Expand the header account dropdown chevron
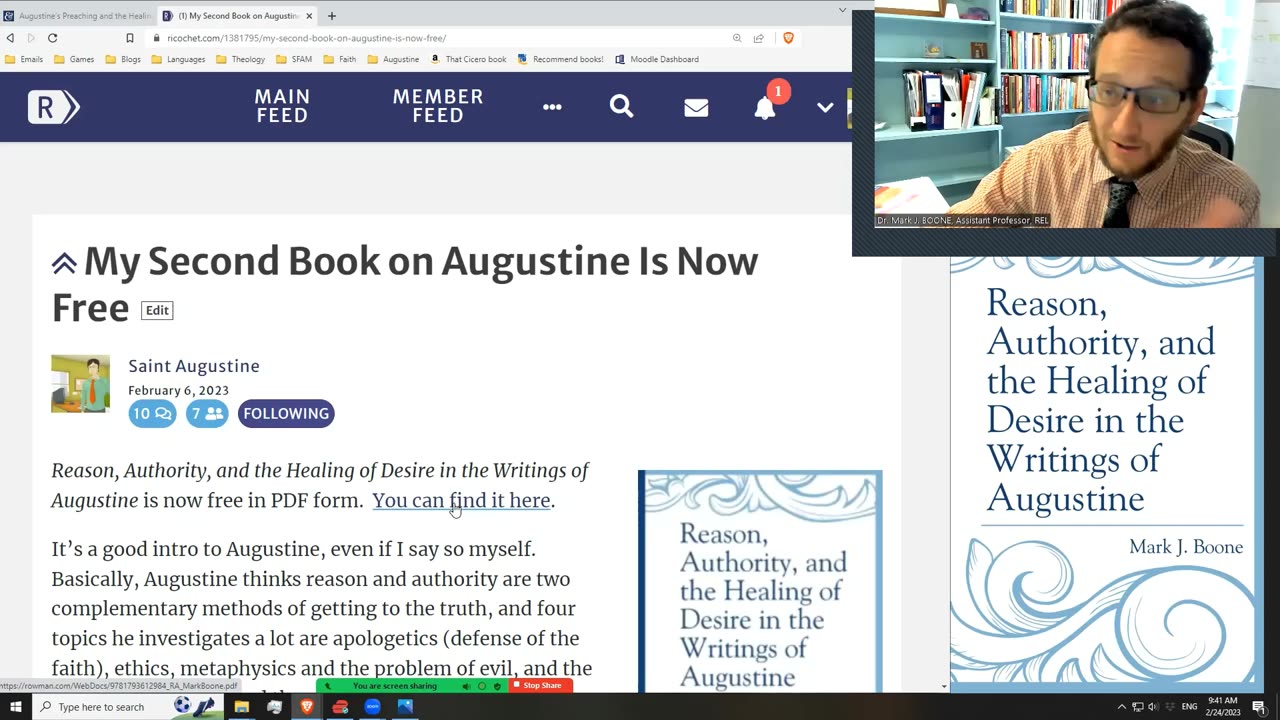The width and height of the screenshot is (1280, 720). pos(825,107)
